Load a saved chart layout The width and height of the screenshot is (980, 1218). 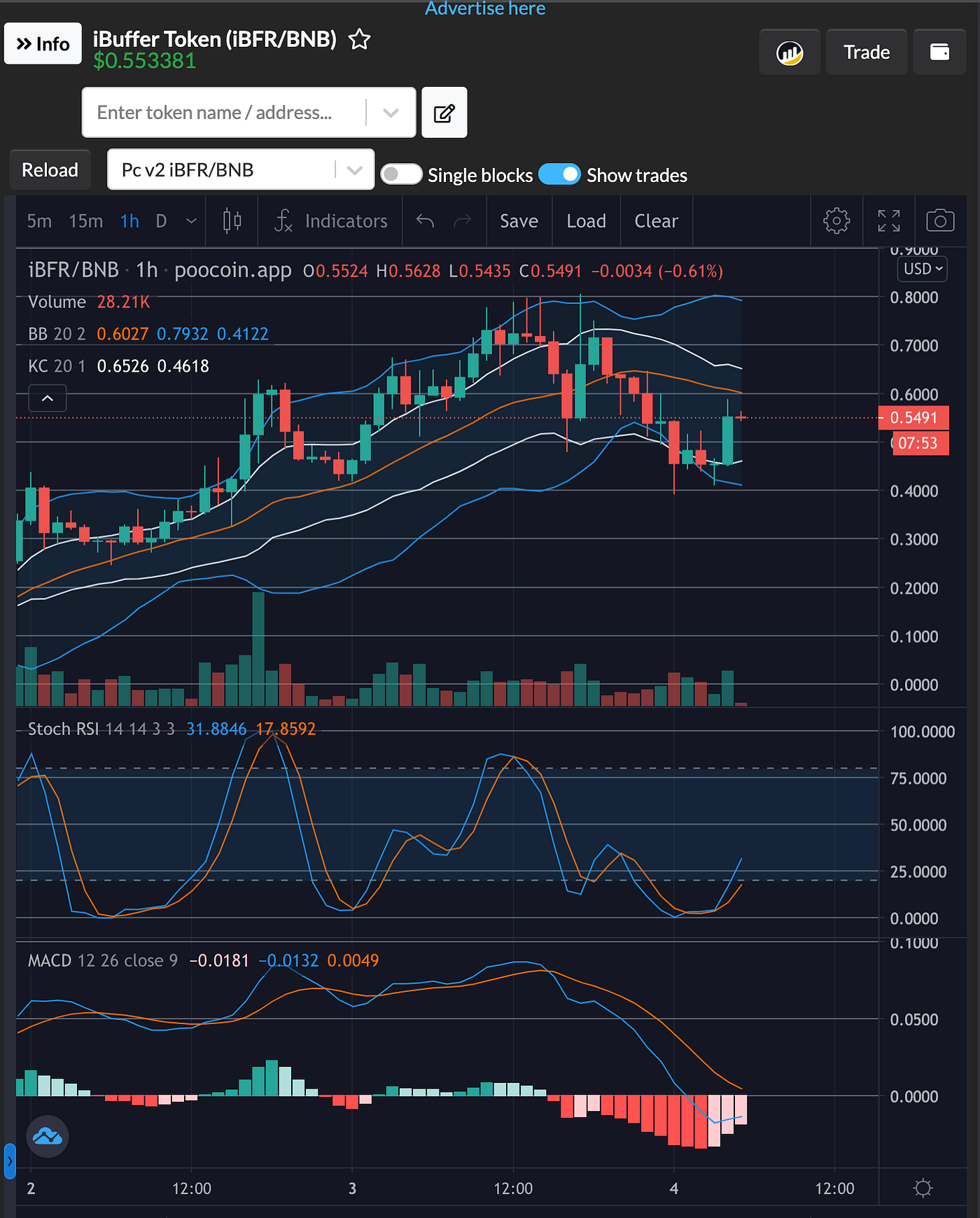(x=586, y=221)
